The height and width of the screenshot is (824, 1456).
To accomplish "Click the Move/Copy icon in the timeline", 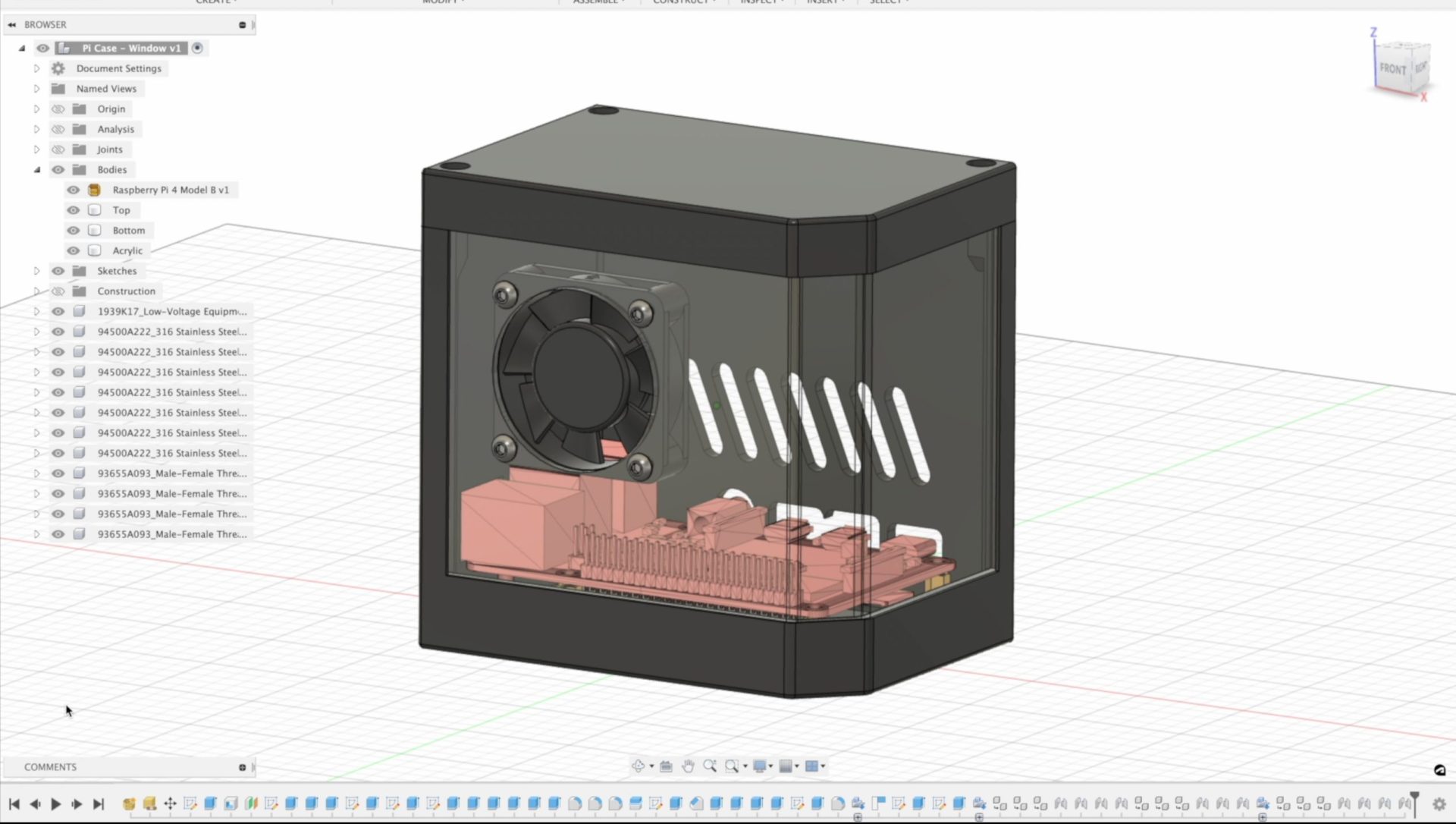I will 170,804.
